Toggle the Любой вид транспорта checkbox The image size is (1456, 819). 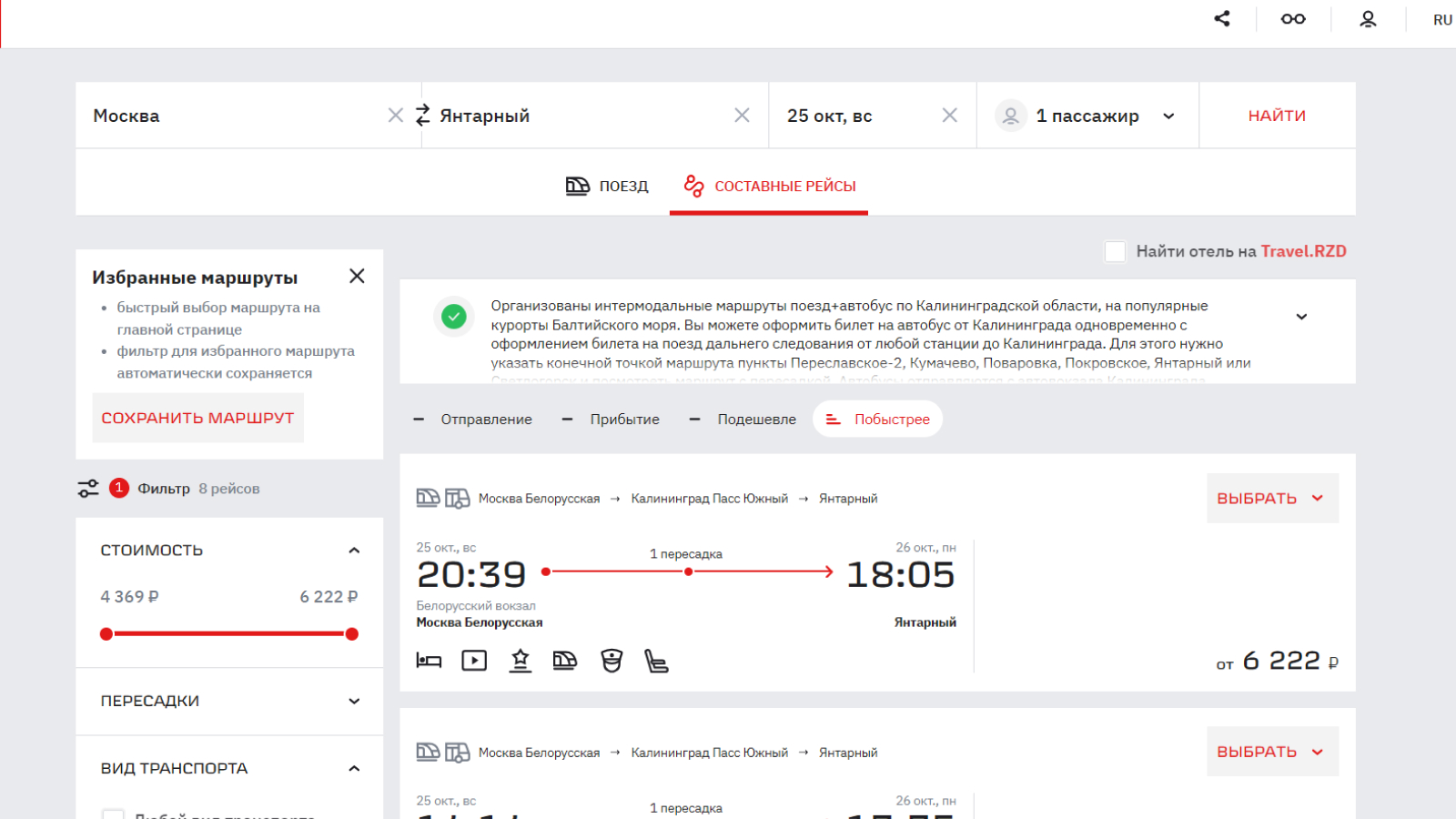click(113, 814)
